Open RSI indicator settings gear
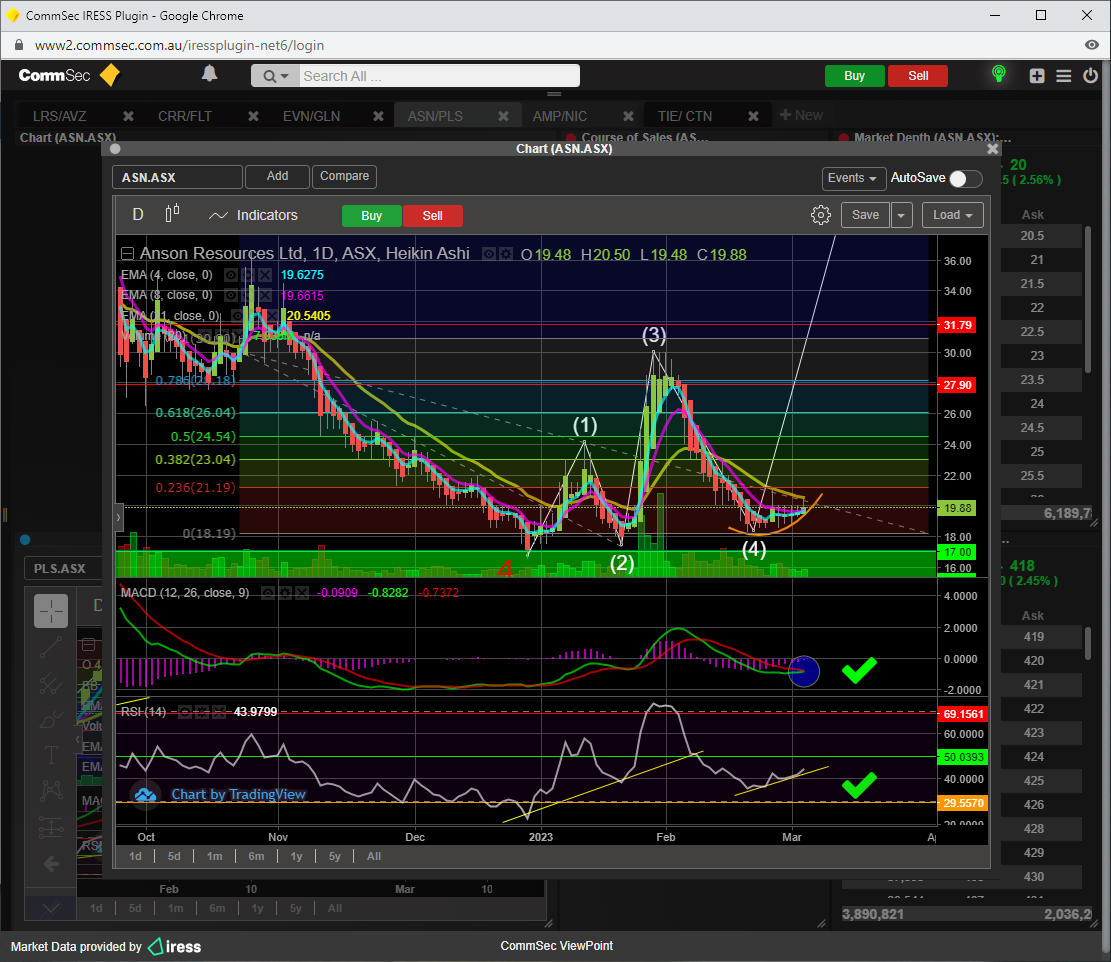 (x=201, y=712)
